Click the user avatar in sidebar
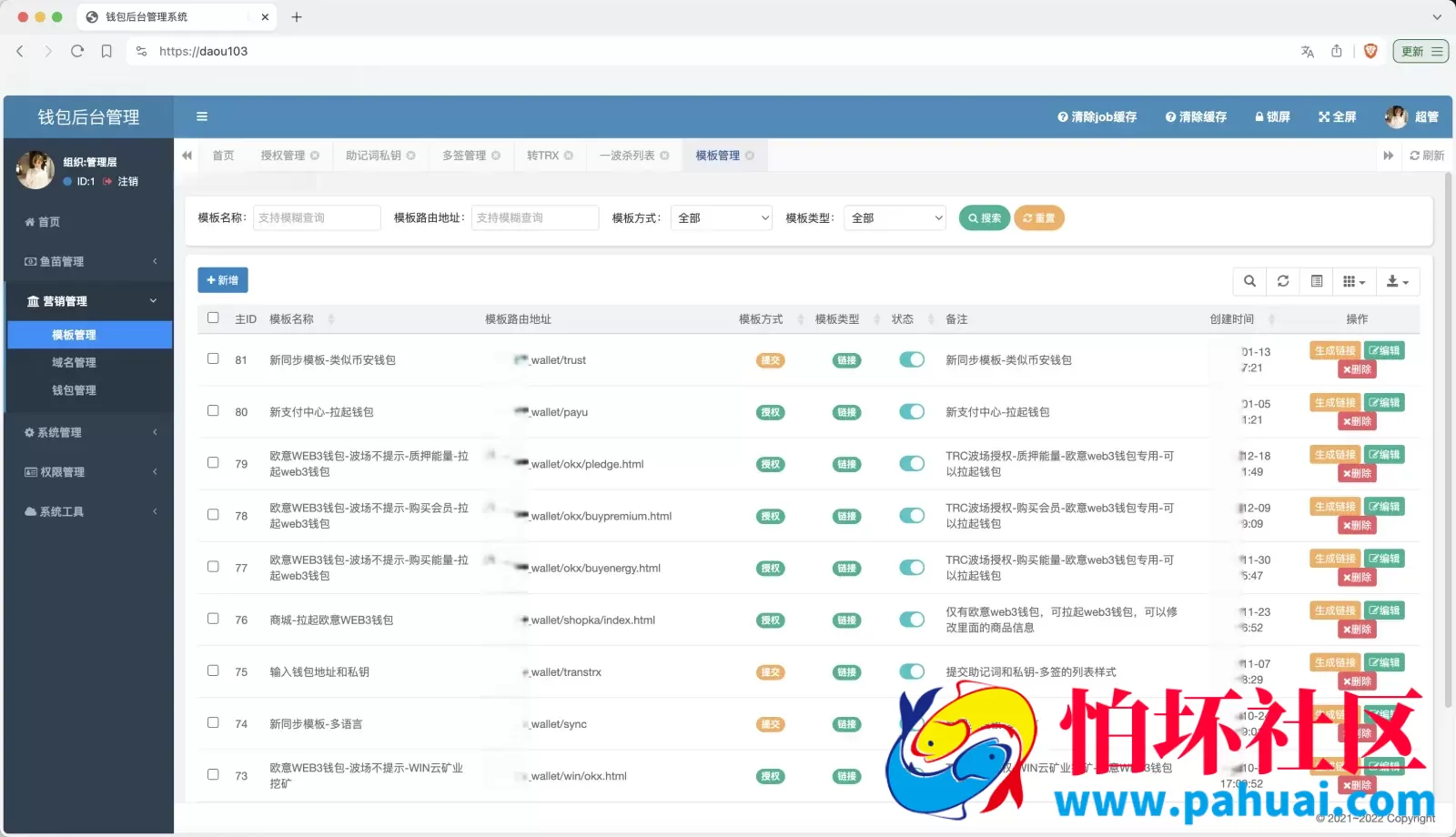The image size is (1456, 837). tap(35, 170)
